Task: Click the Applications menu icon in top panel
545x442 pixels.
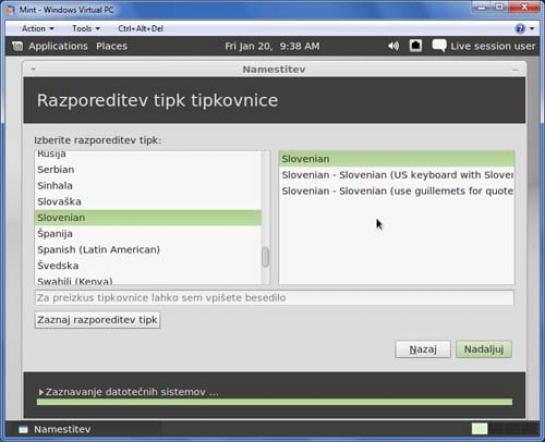Action: [17, 46]
